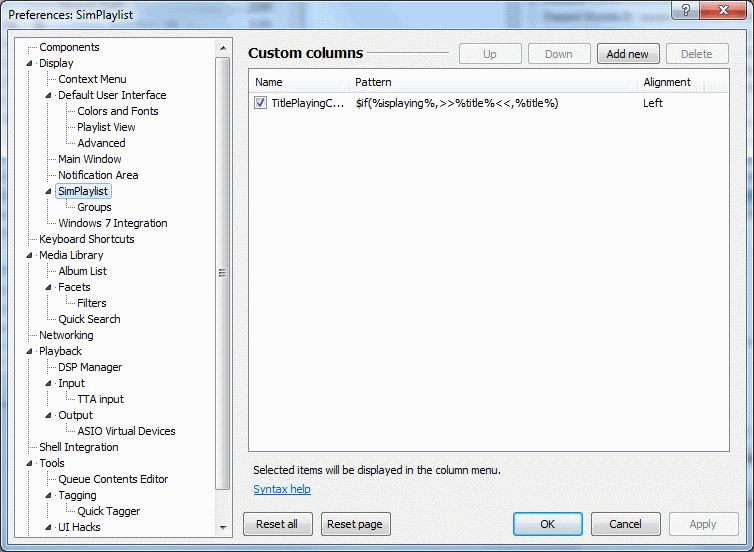Click the Cancel button

pos(626,524)
